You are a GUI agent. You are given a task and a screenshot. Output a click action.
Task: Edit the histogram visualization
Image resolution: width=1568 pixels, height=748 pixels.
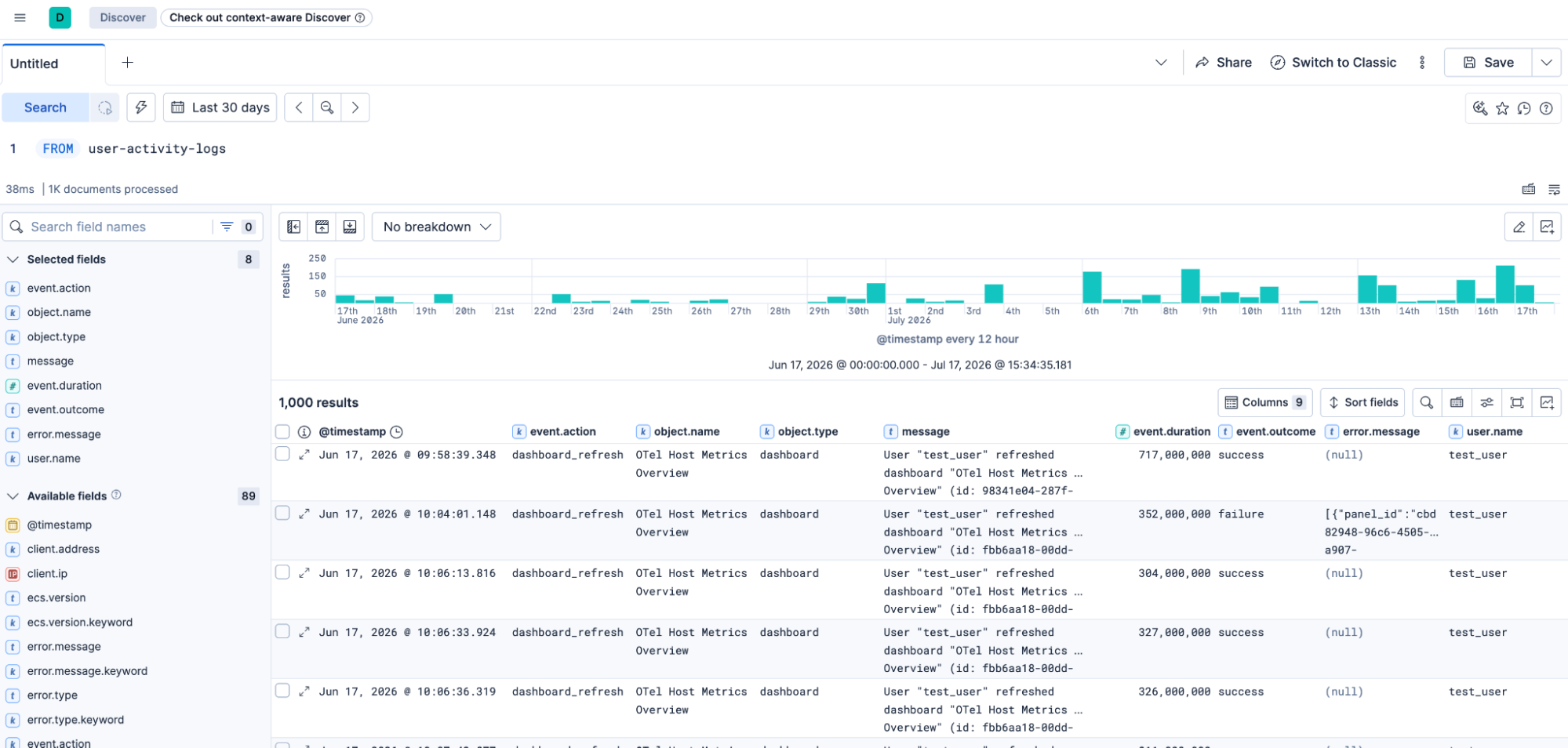click(1519, 227)
